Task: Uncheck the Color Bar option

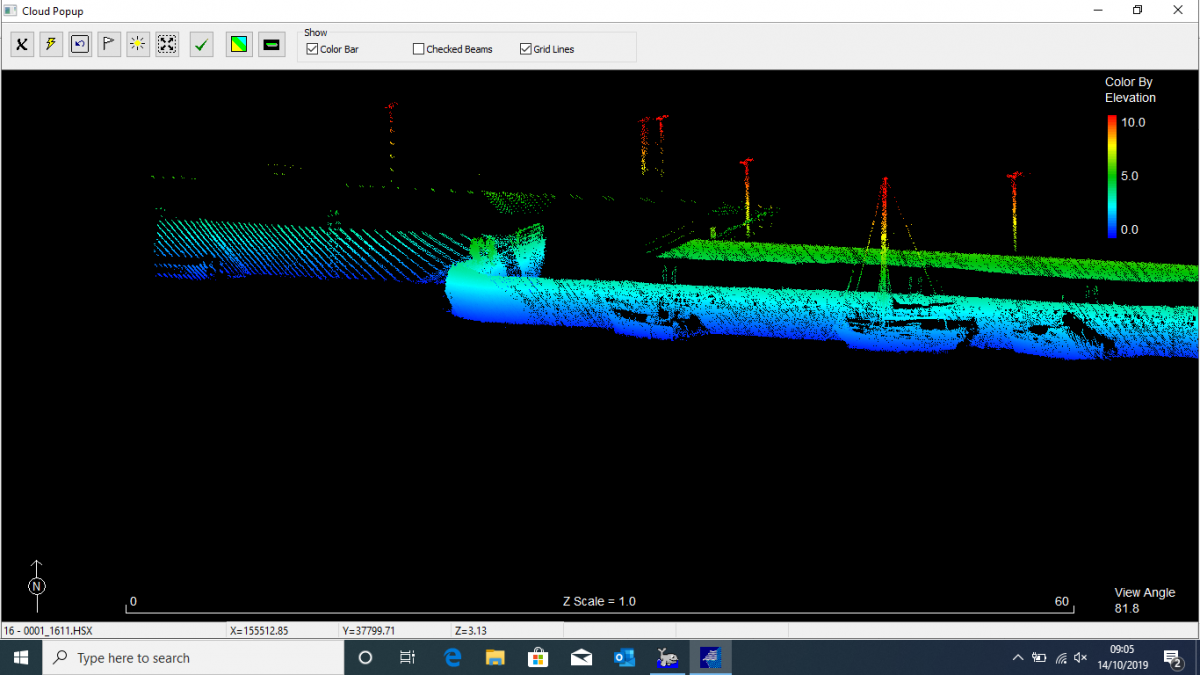Action: pyautogui.click(x=311, y=48)
